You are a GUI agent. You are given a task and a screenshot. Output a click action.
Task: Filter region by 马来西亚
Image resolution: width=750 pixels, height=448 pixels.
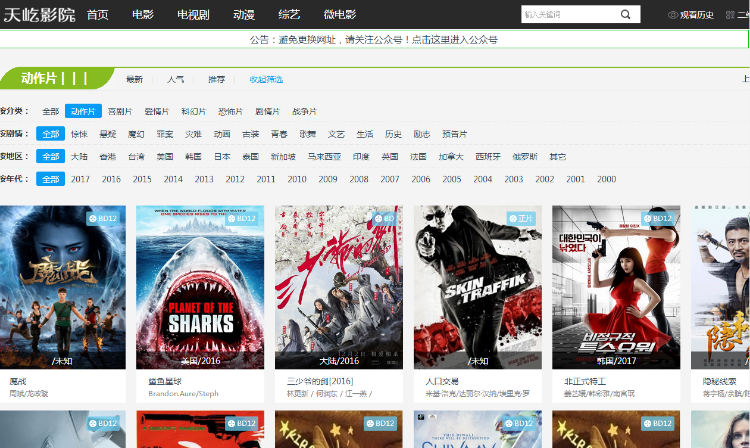point(324,156)
